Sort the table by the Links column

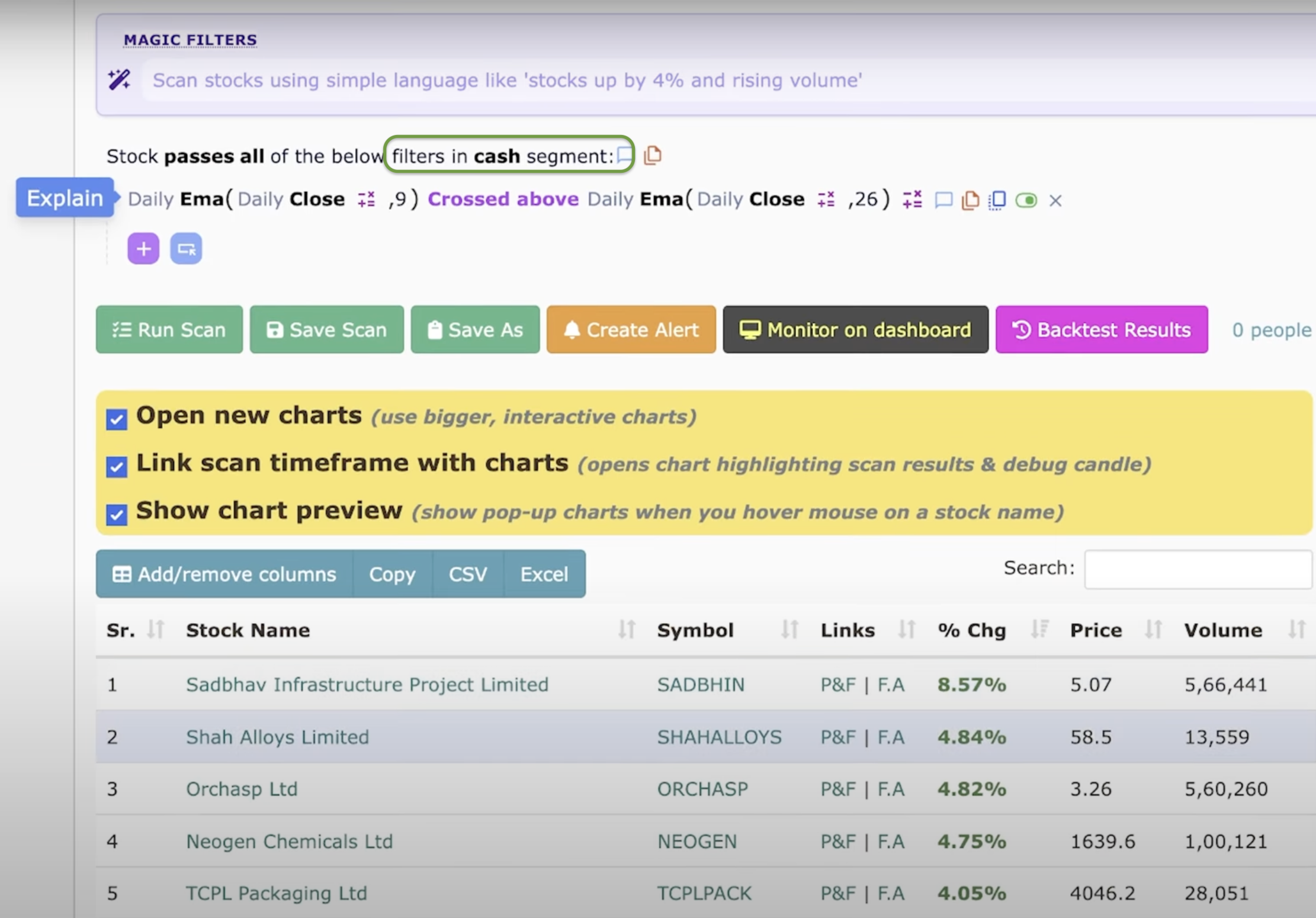coord(907,629)
